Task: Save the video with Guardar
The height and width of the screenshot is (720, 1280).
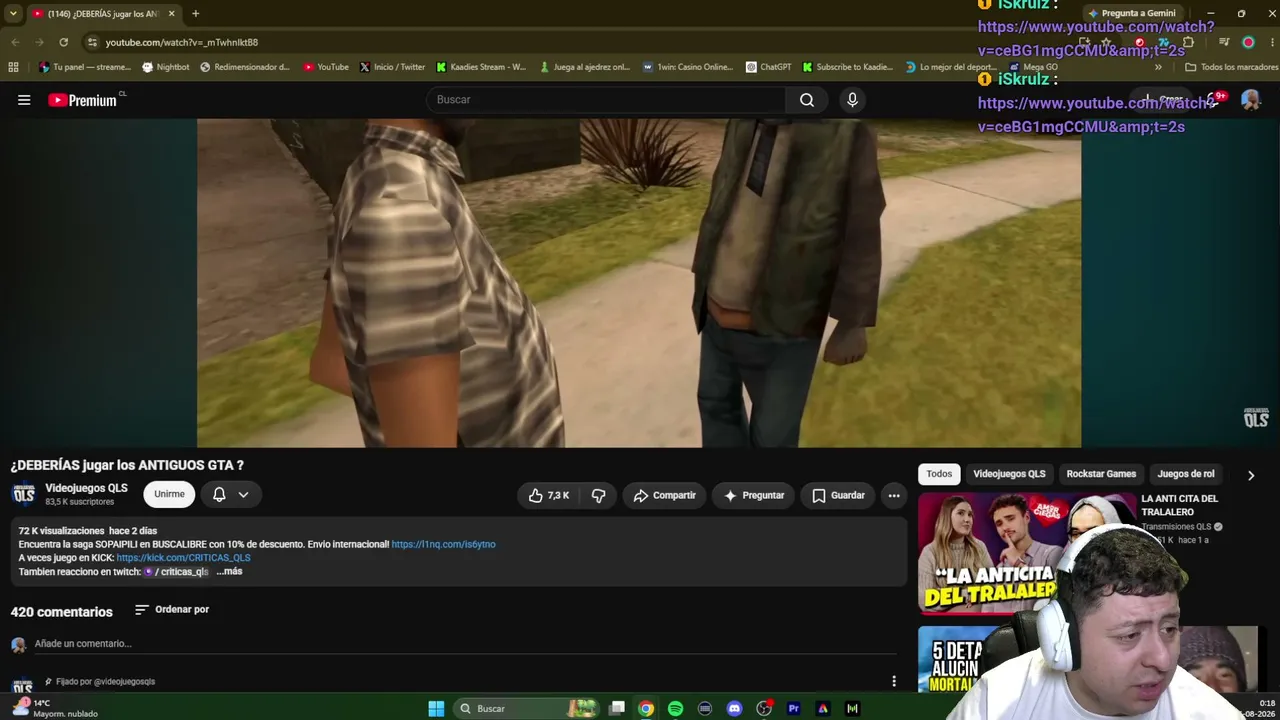Action: 838,495
